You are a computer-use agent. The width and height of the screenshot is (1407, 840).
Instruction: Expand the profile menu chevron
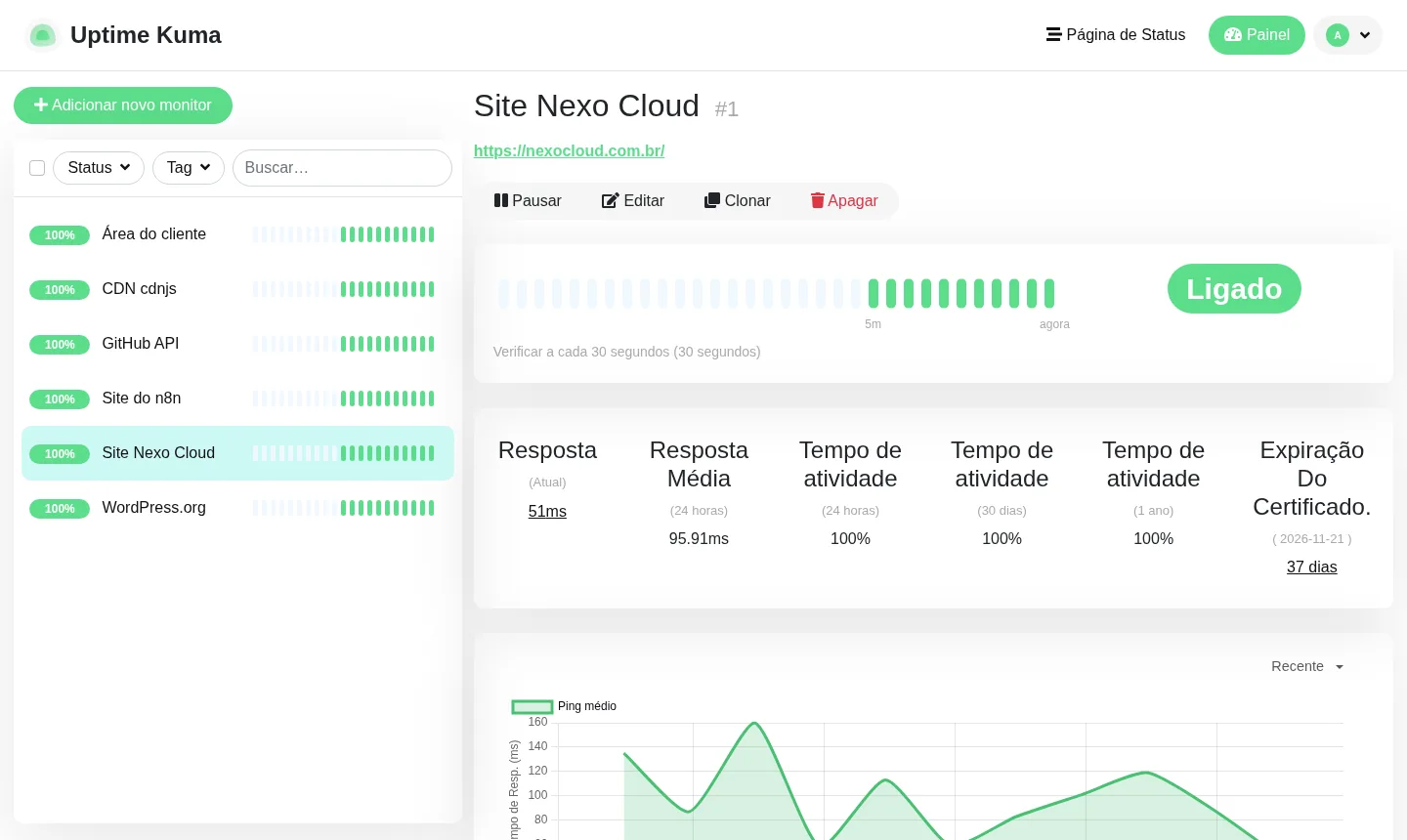coord(1365,35)
